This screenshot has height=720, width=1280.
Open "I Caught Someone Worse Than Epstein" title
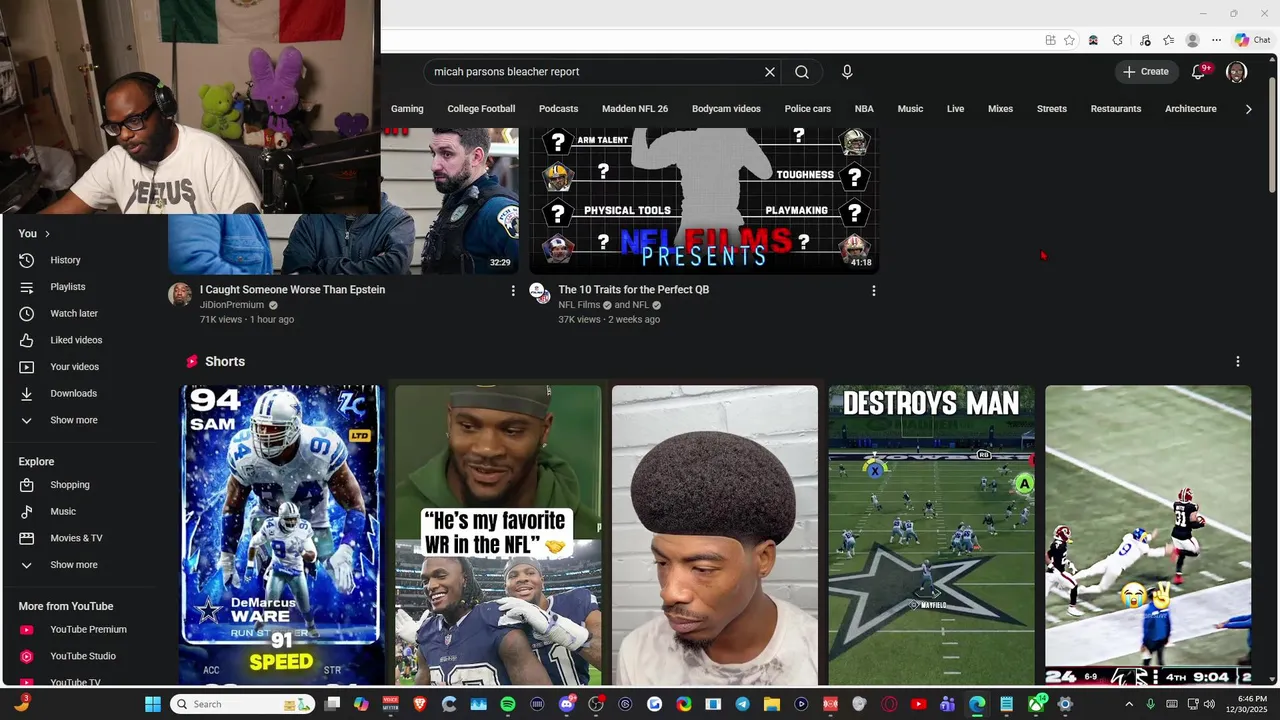point(292,290)
